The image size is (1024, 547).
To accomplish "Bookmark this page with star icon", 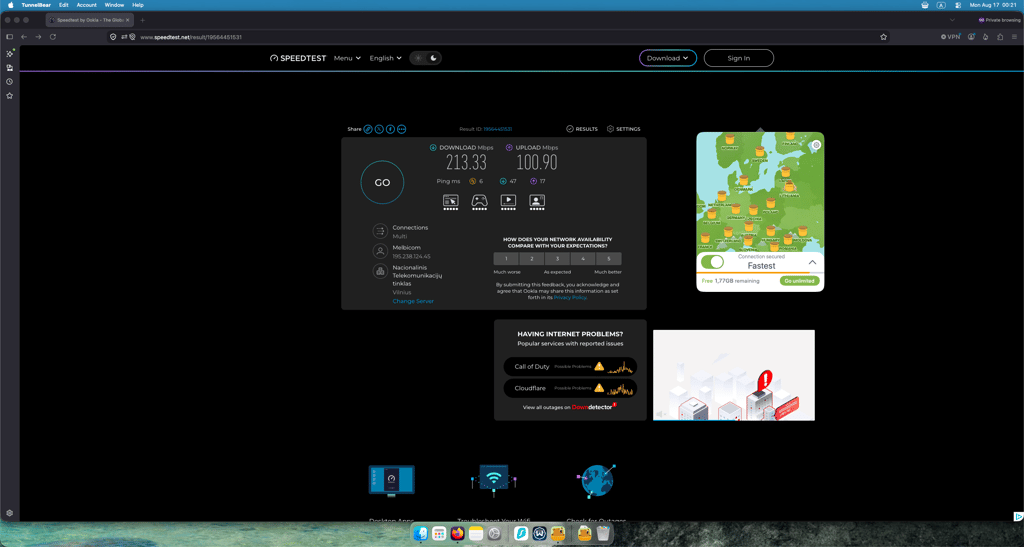I will click(883, 37).
